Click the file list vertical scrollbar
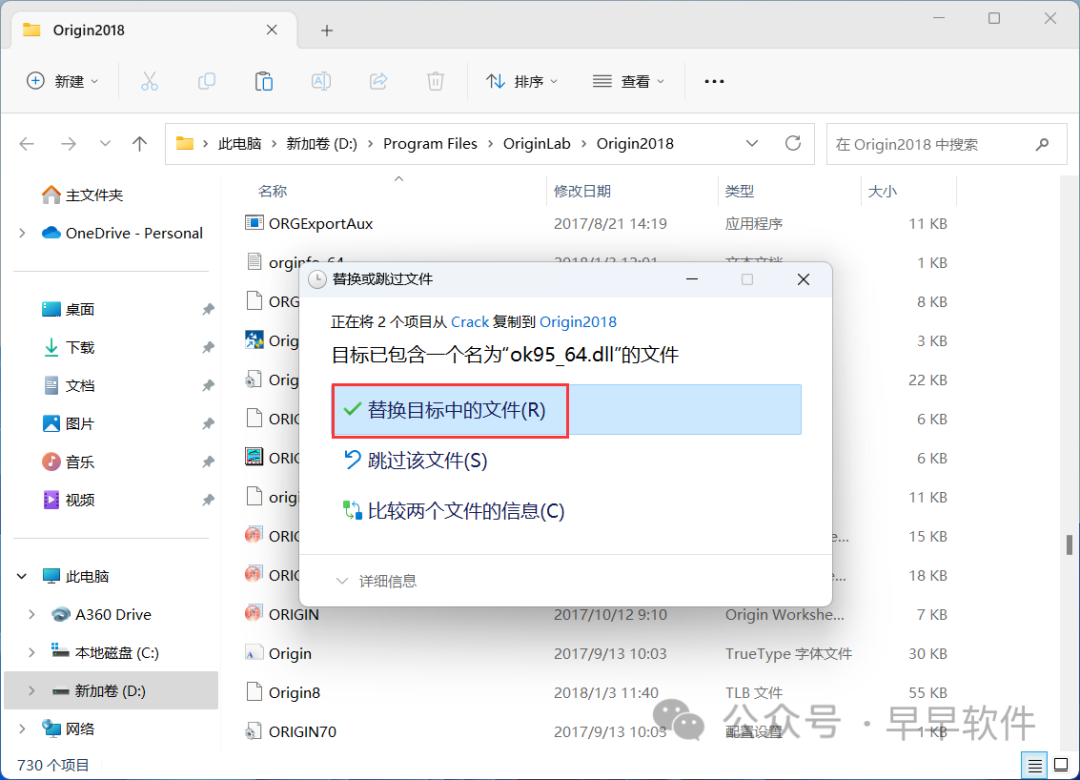Viewport: 1080px width, 780px height. pos(1069,545)
